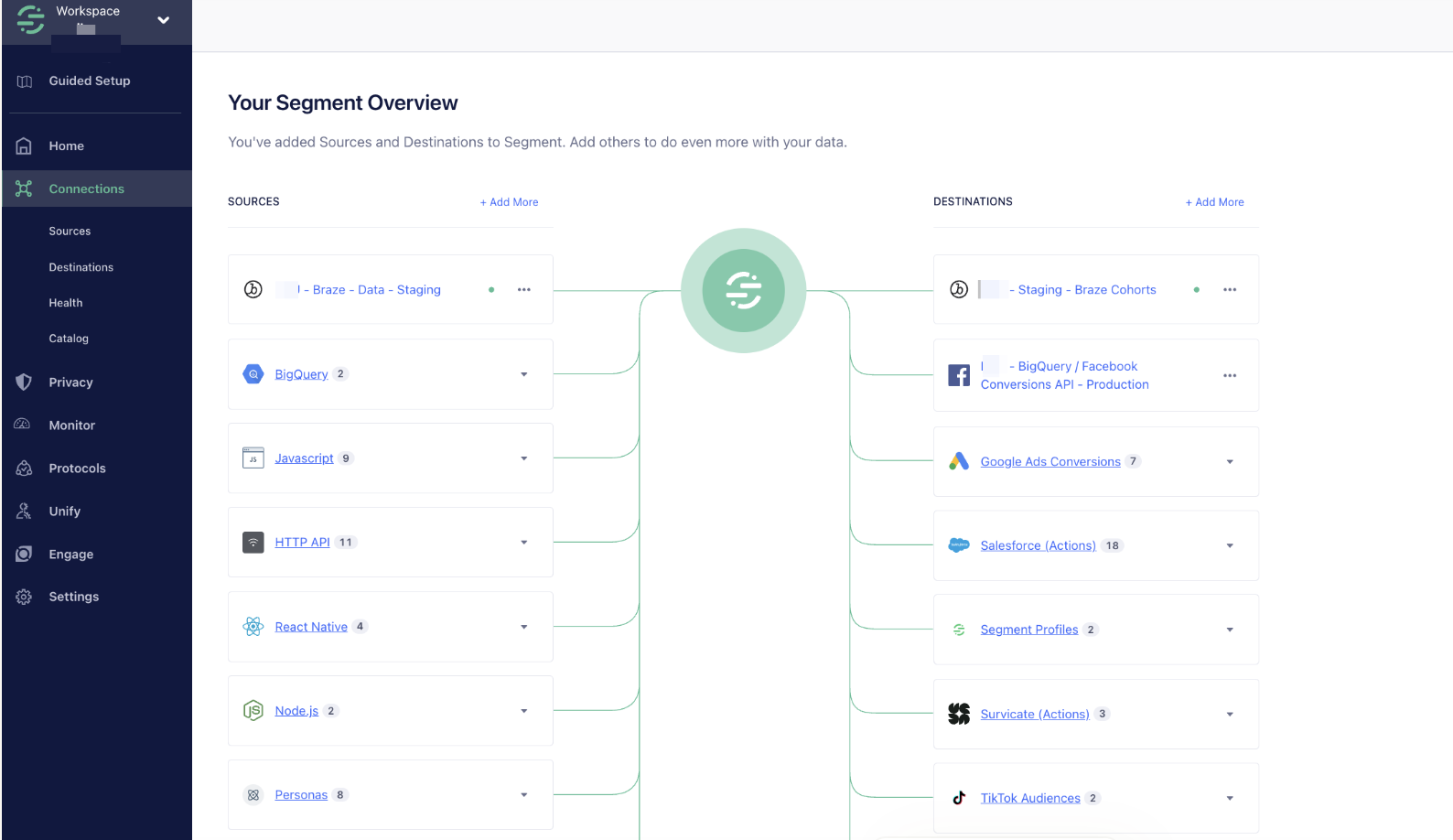The width and height of the screenshot is (1453, 840).
Task: Expand the Node.js source group
Action: point(524,711)
